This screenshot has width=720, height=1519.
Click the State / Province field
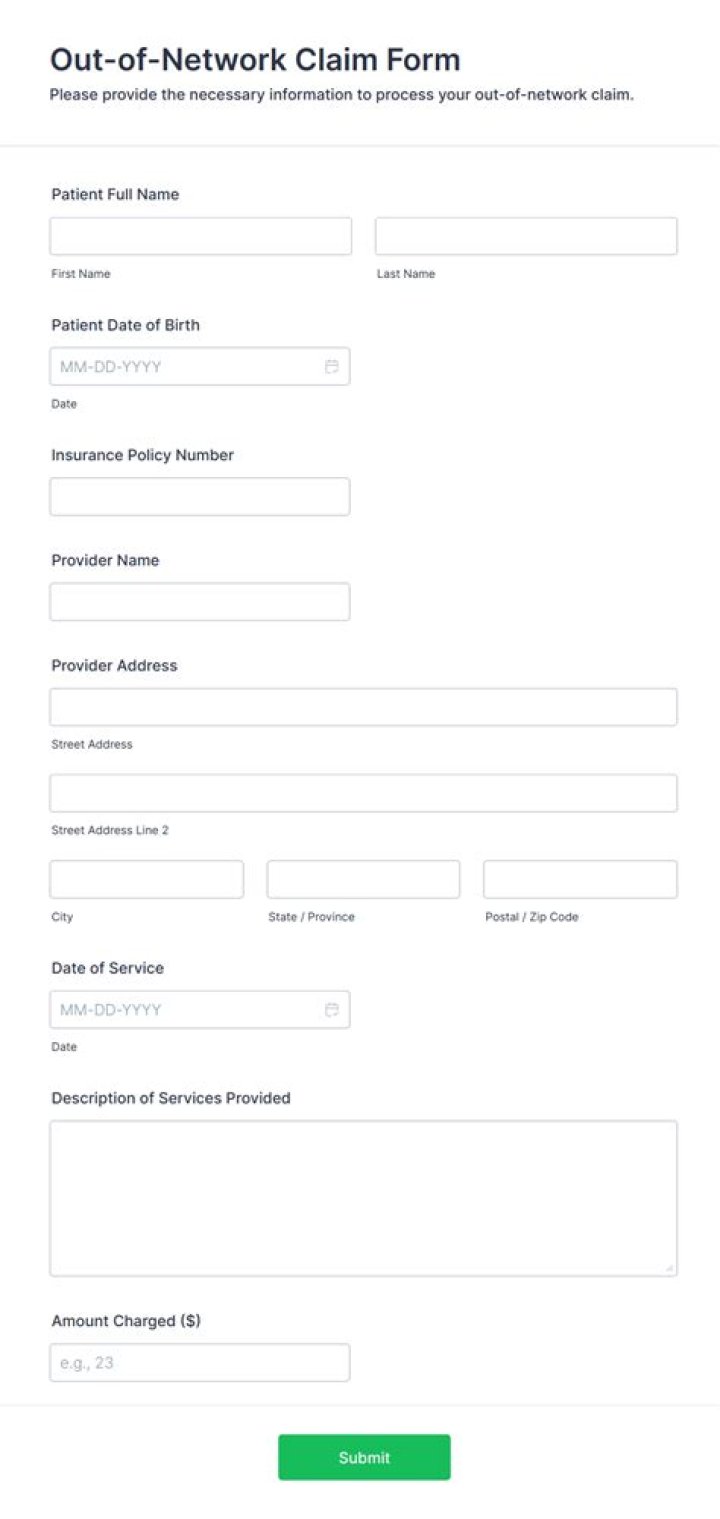(x=363, y=878)
